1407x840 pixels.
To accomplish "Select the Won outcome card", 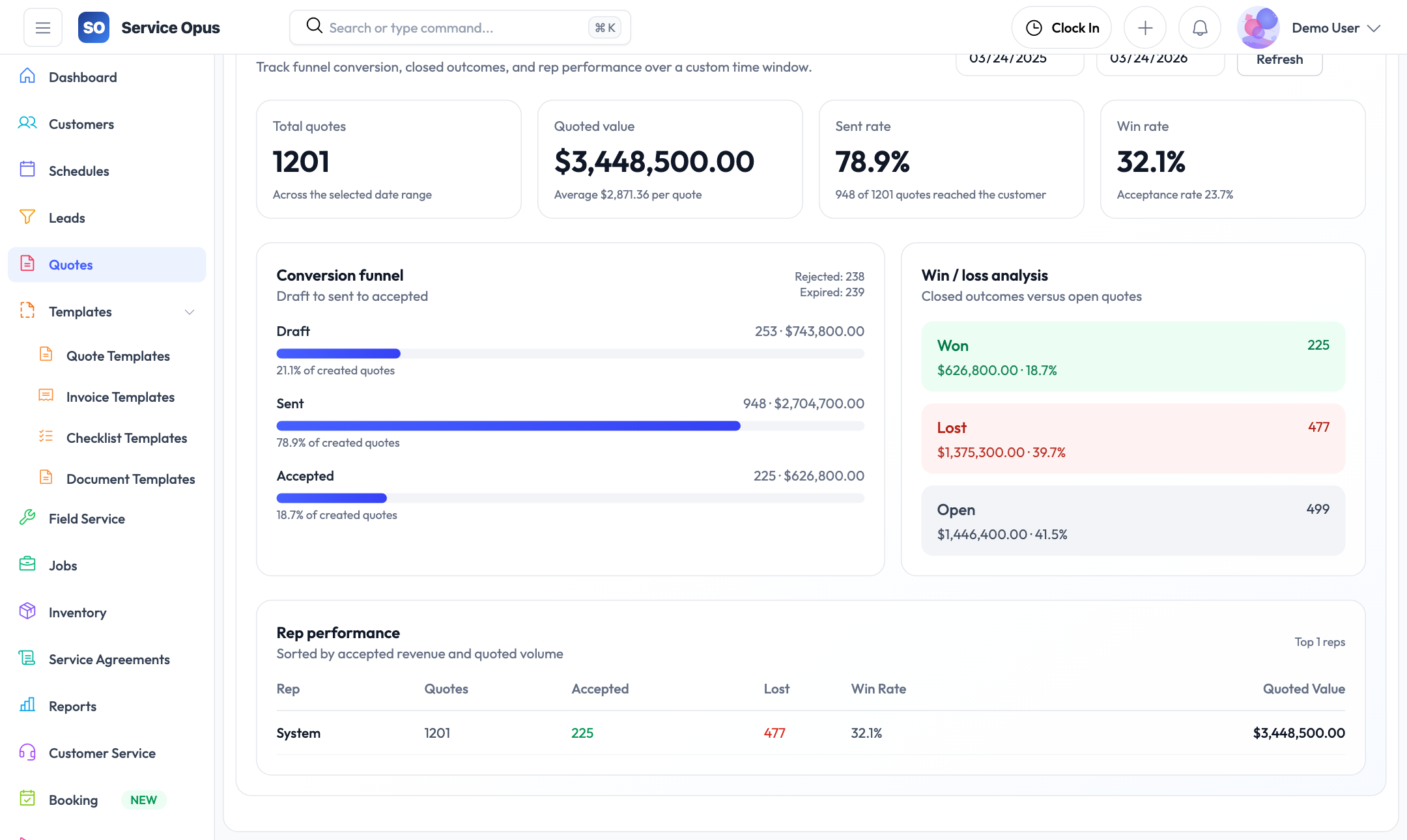I will [x=1133, y=357].
